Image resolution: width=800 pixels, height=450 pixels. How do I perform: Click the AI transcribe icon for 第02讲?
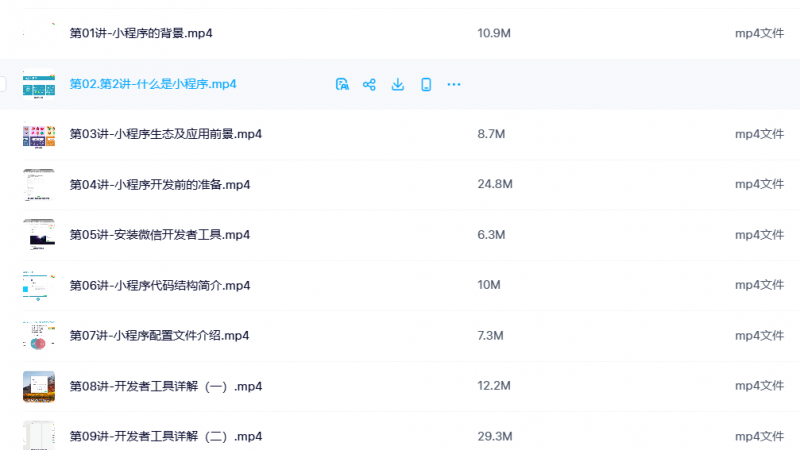(342, 85)
